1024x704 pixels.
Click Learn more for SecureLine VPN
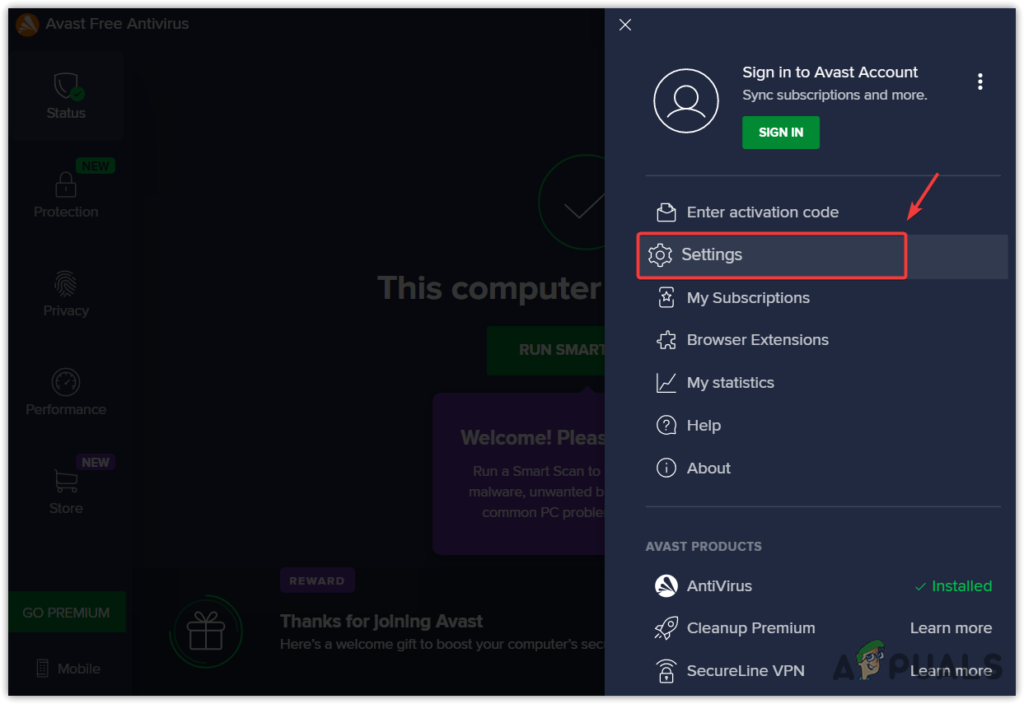tap(951, 671)
